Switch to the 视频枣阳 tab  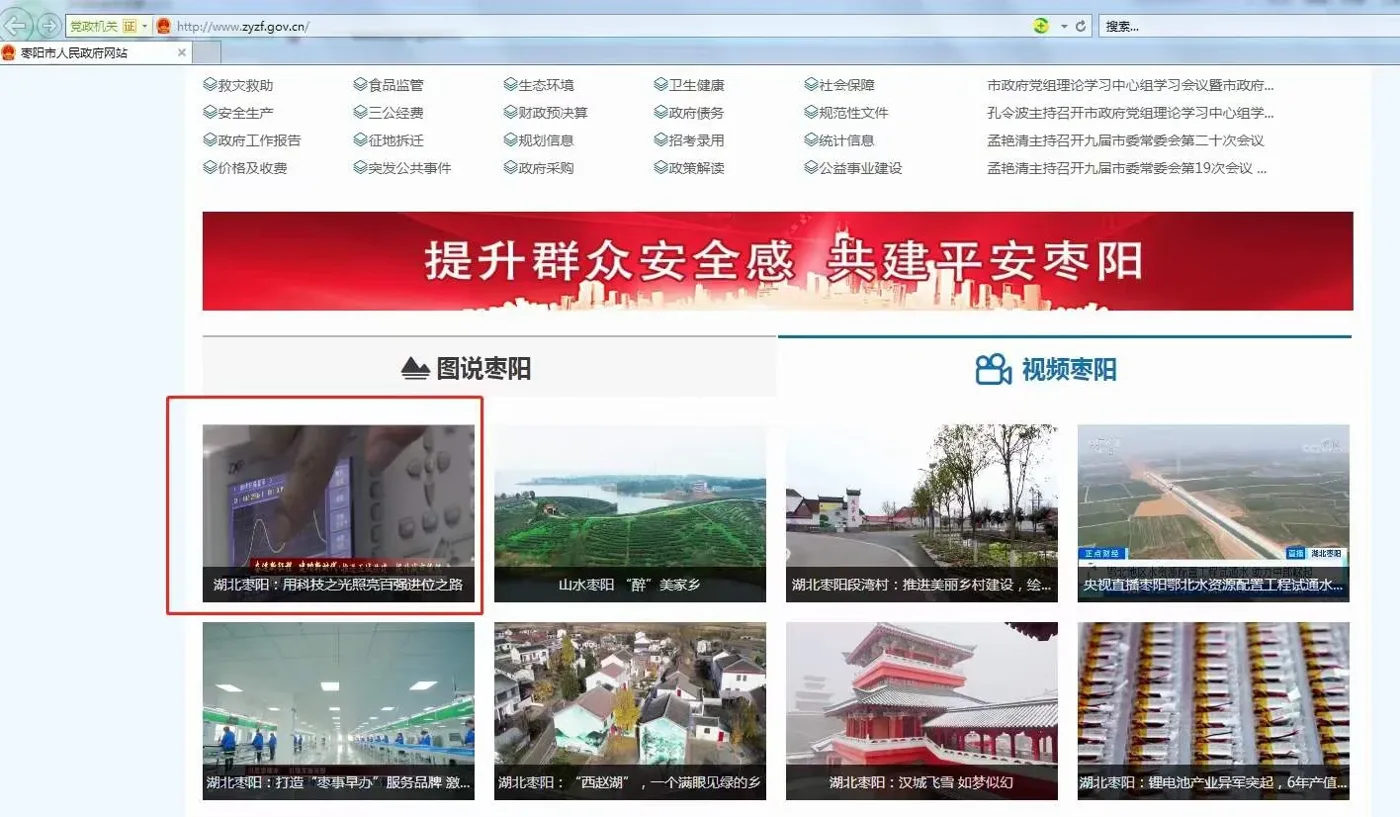click(x=1065, y=367)
